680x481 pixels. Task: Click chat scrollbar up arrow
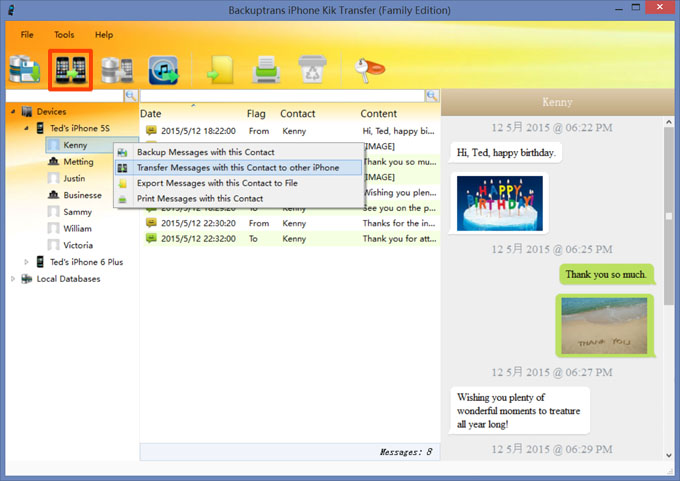coord(669,122)
